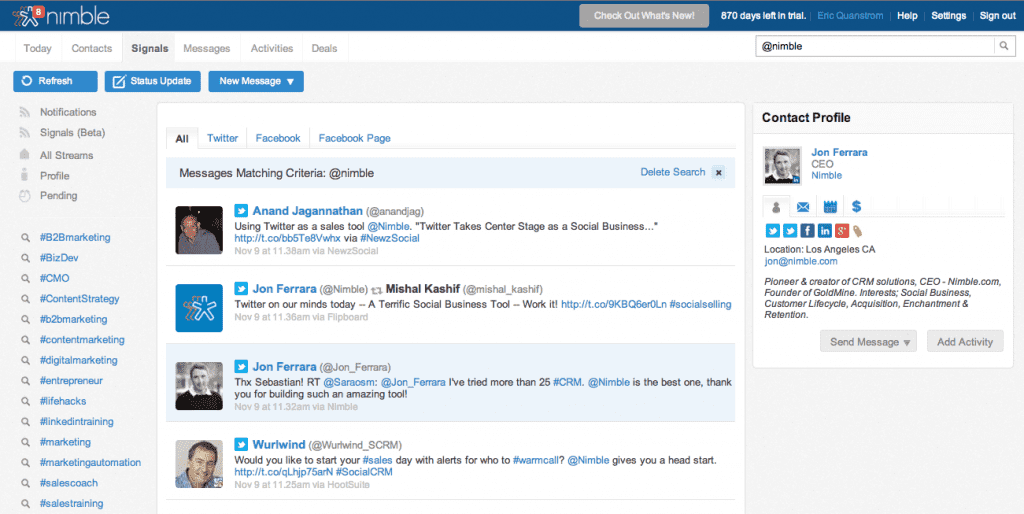
Task: Open the envelope messages tab in Contact Profile
Action: click(x=803, y=207)
